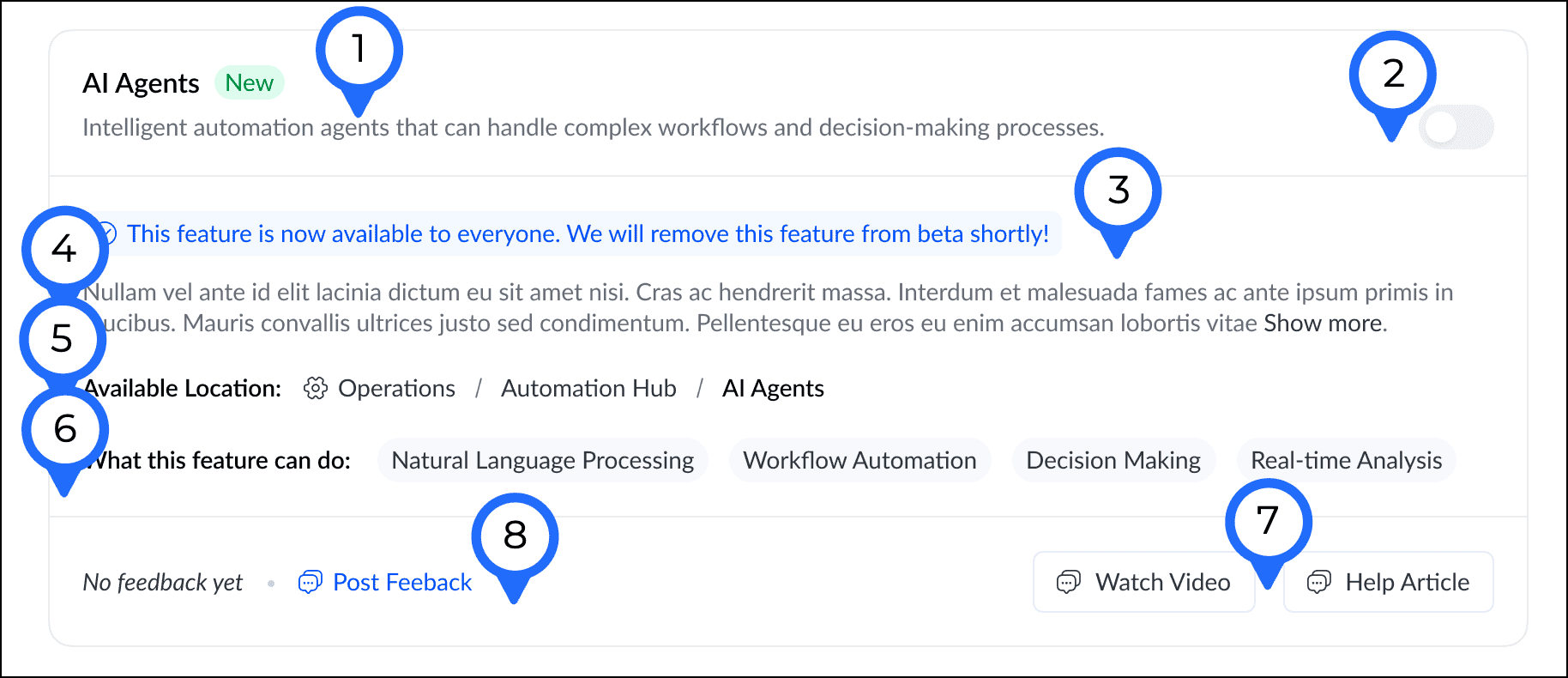Screen dimensions: 1568x678
Task: Click the Natural Language Processing tag
Action: click(542, 461)
